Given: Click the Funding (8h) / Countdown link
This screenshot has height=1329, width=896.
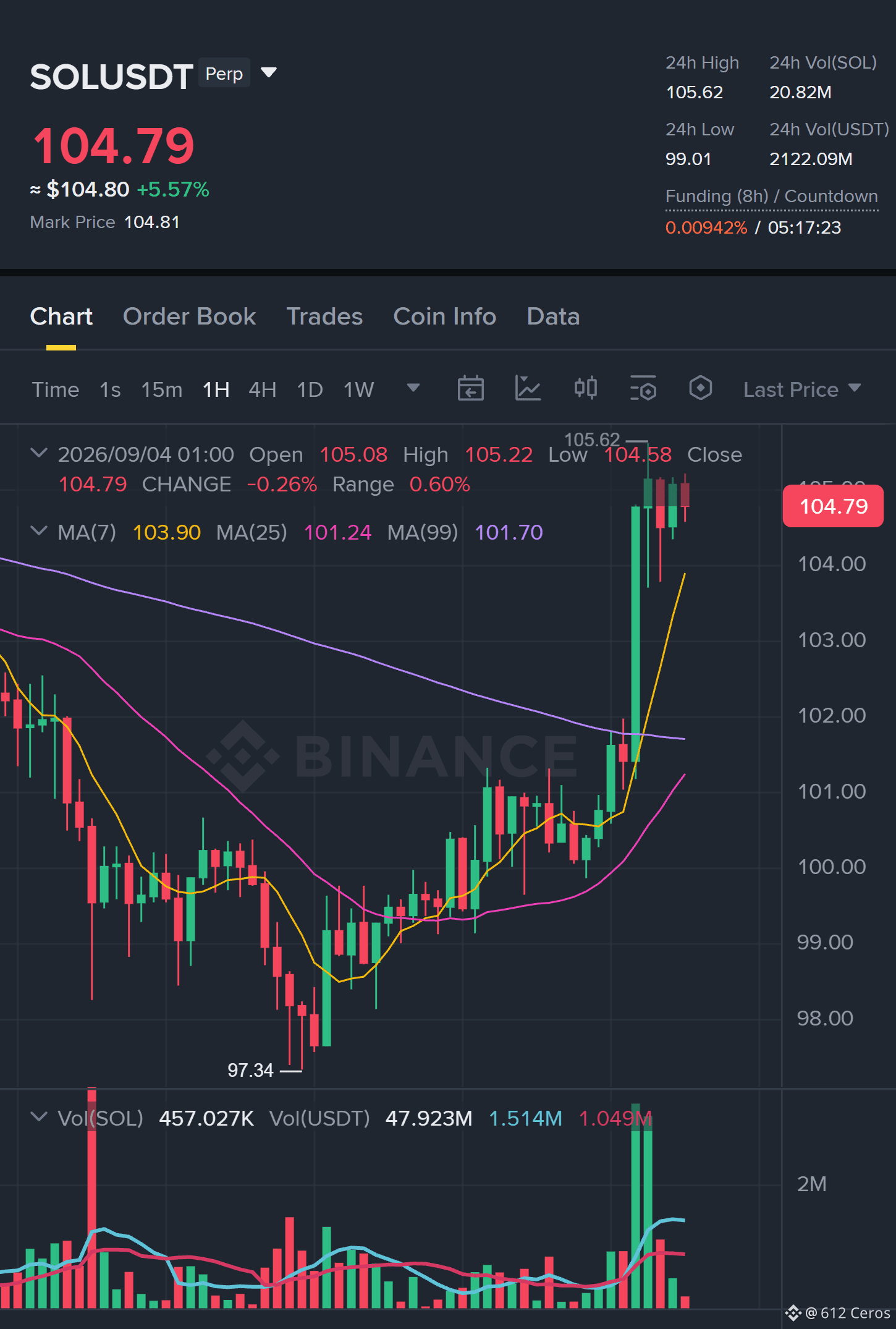Looking at the screenshot, I should click(x=771, y=197).
